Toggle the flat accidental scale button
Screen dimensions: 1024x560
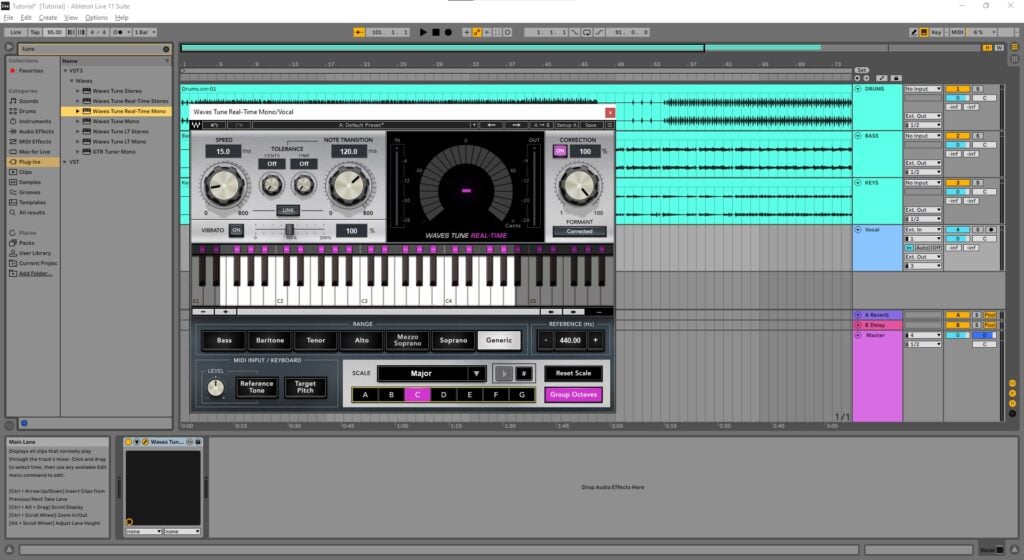click(x=503, y=373)
